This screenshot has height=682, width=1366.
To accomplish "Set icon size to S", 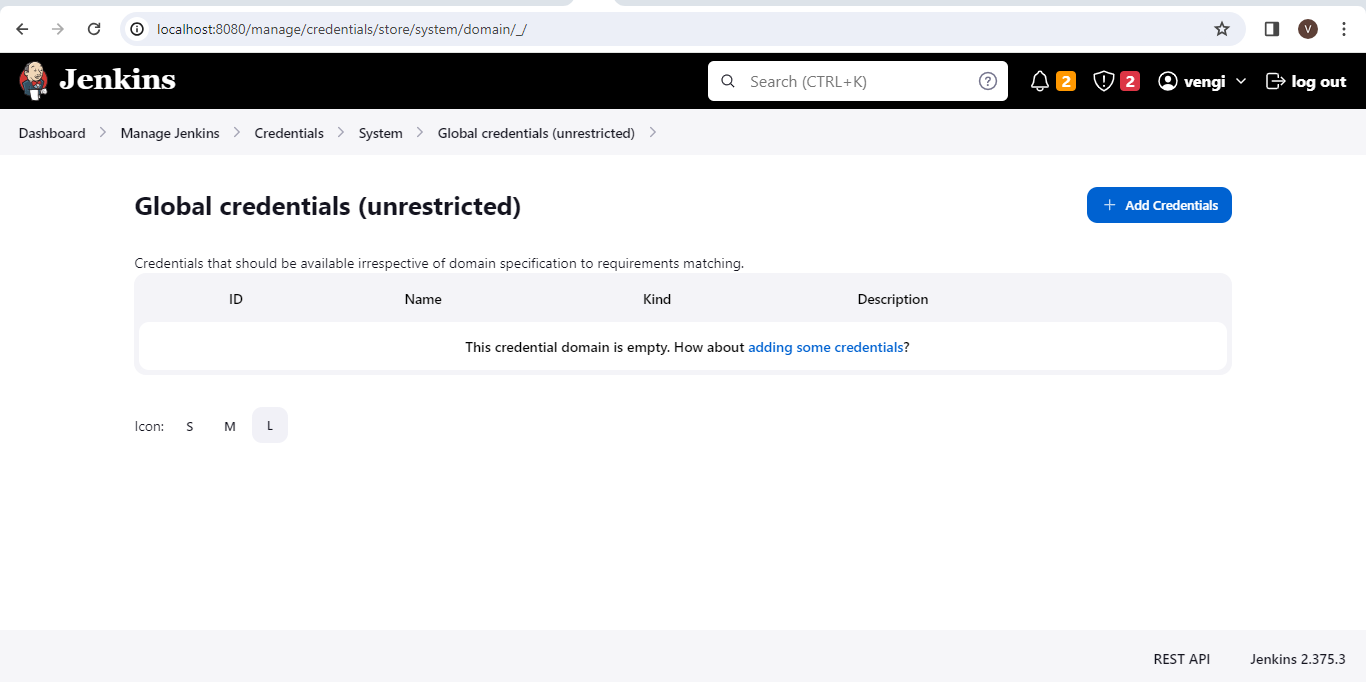I will 190,426.
